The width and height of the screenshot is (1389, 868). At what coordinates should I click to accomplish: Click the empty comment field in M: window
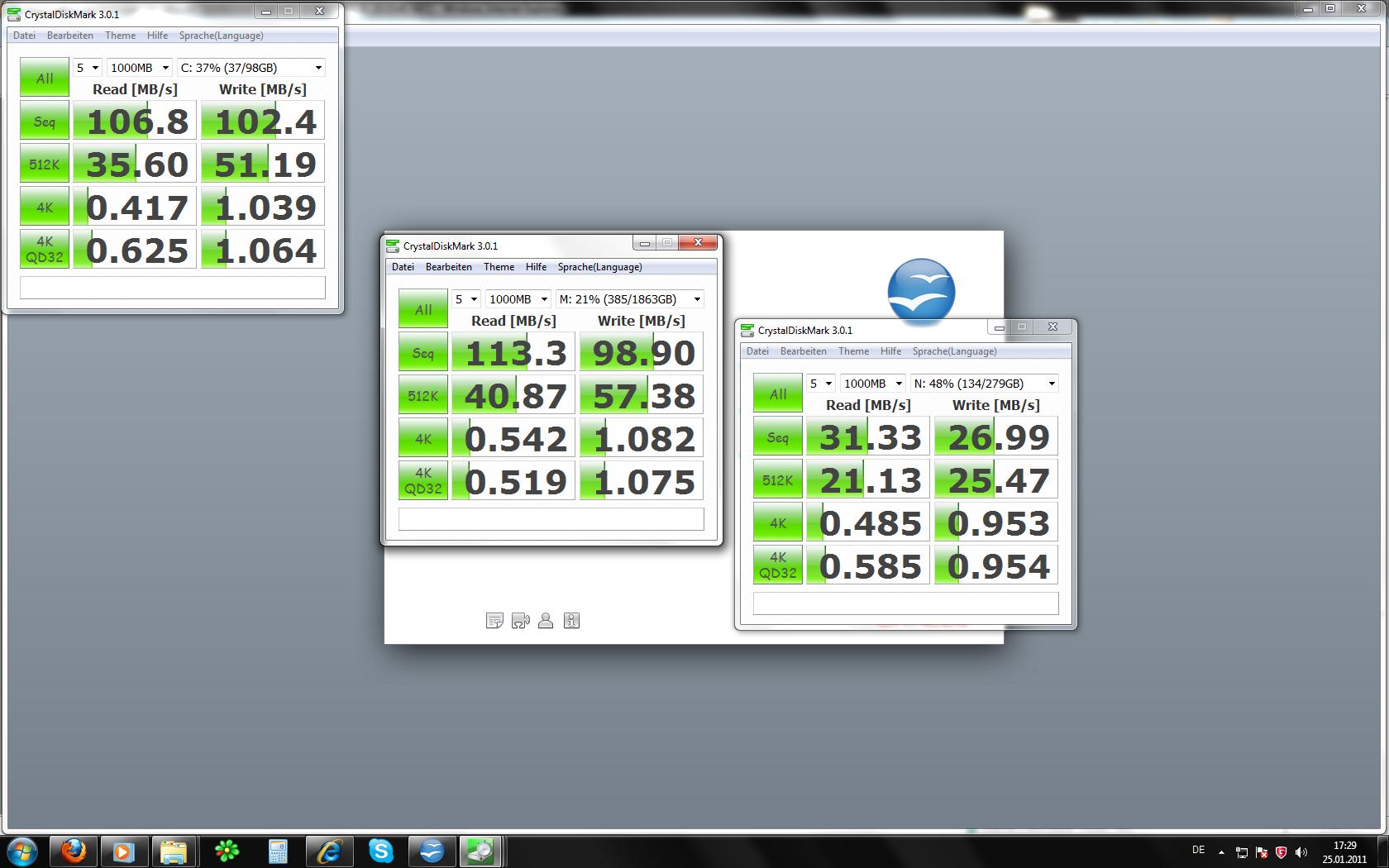click(x=551, y=519)
